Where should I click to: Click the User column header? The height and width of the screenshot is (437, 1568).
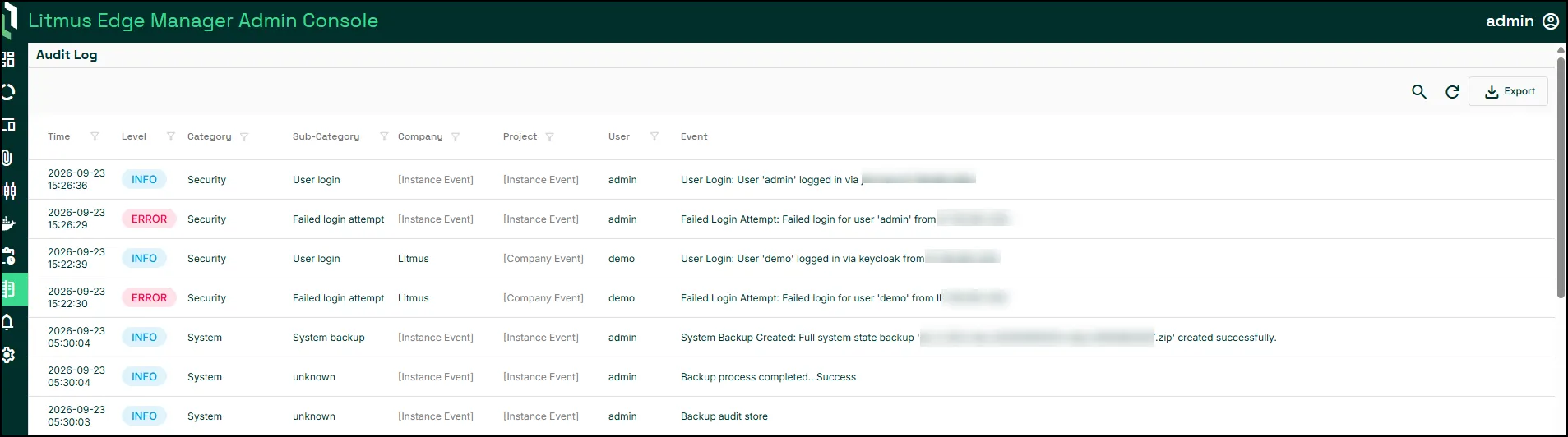coord(619,136)
